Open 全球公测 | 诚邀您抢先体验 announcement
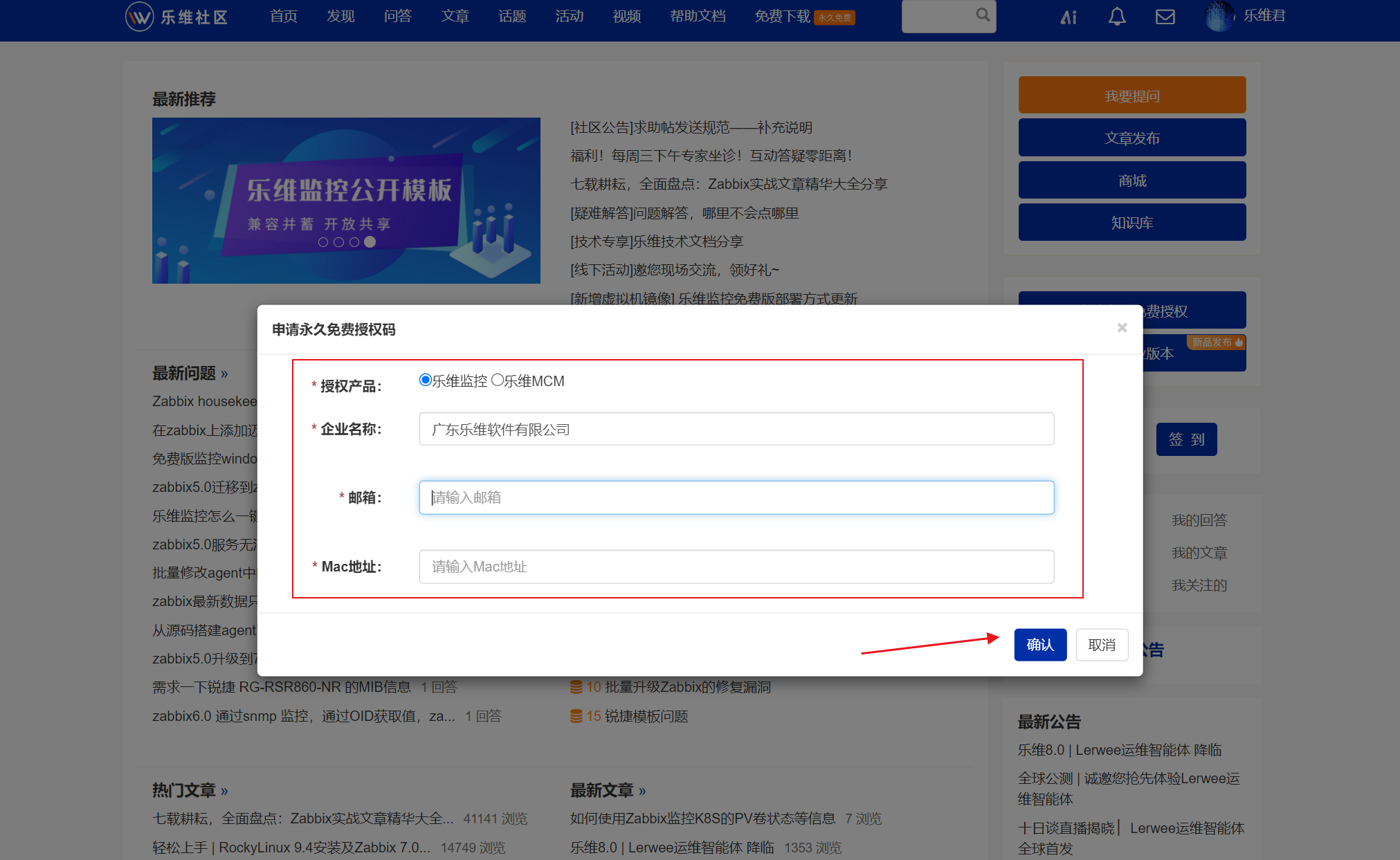This screenshot has height=860, width=1400. (x=1129, y=789)
